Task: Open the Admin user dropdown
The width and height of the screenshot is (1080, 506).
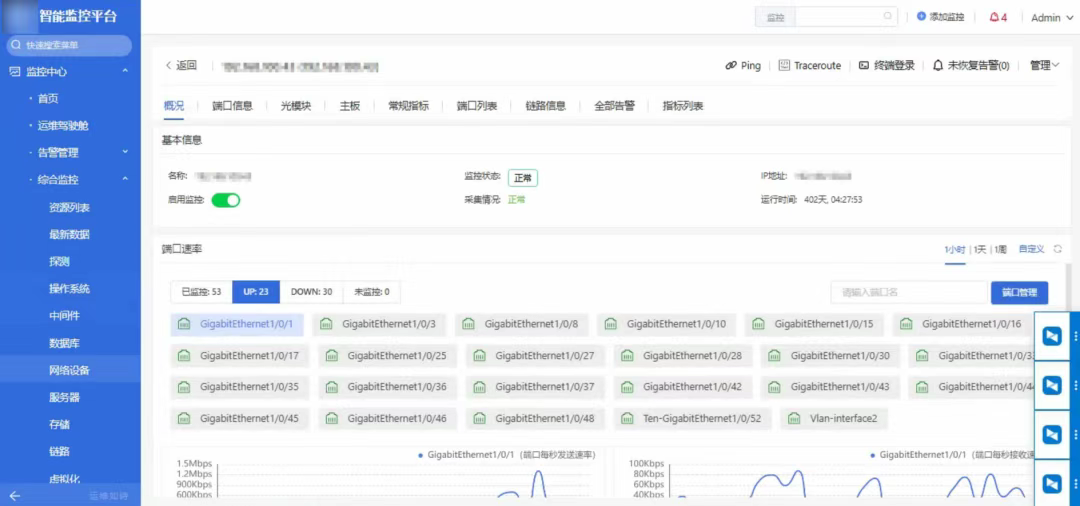Action: pos(1050,18)
